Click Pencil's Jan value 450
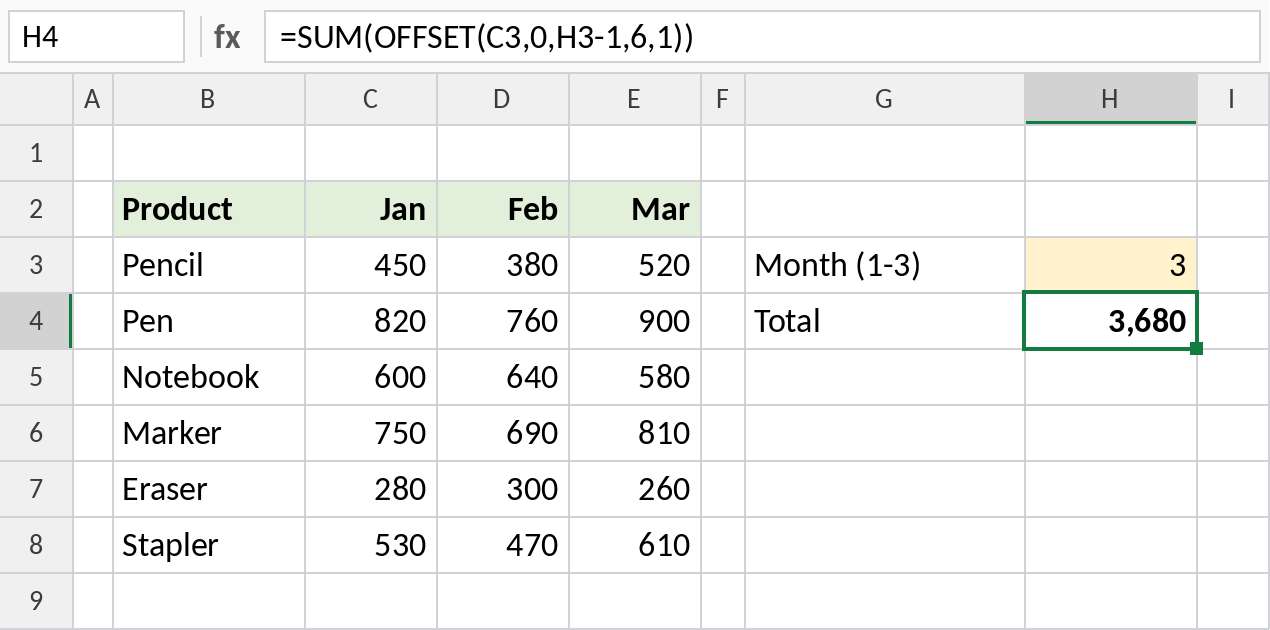 (x=371, y=265)
